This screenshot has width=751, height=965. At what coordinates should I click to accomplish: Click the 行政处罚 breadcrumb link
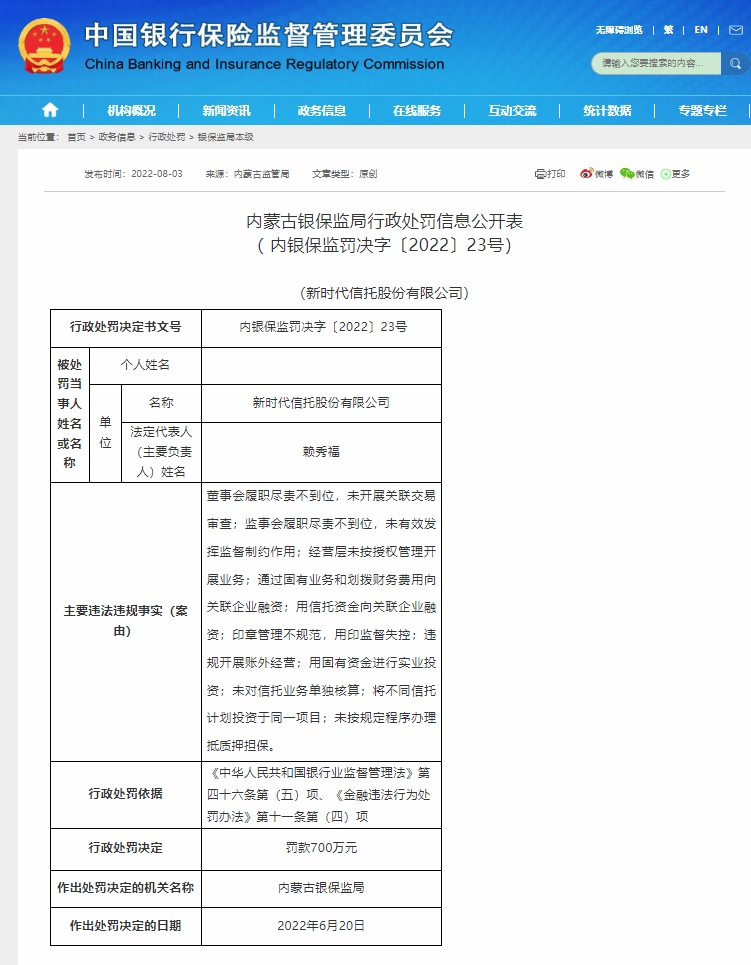pos(166,137)
